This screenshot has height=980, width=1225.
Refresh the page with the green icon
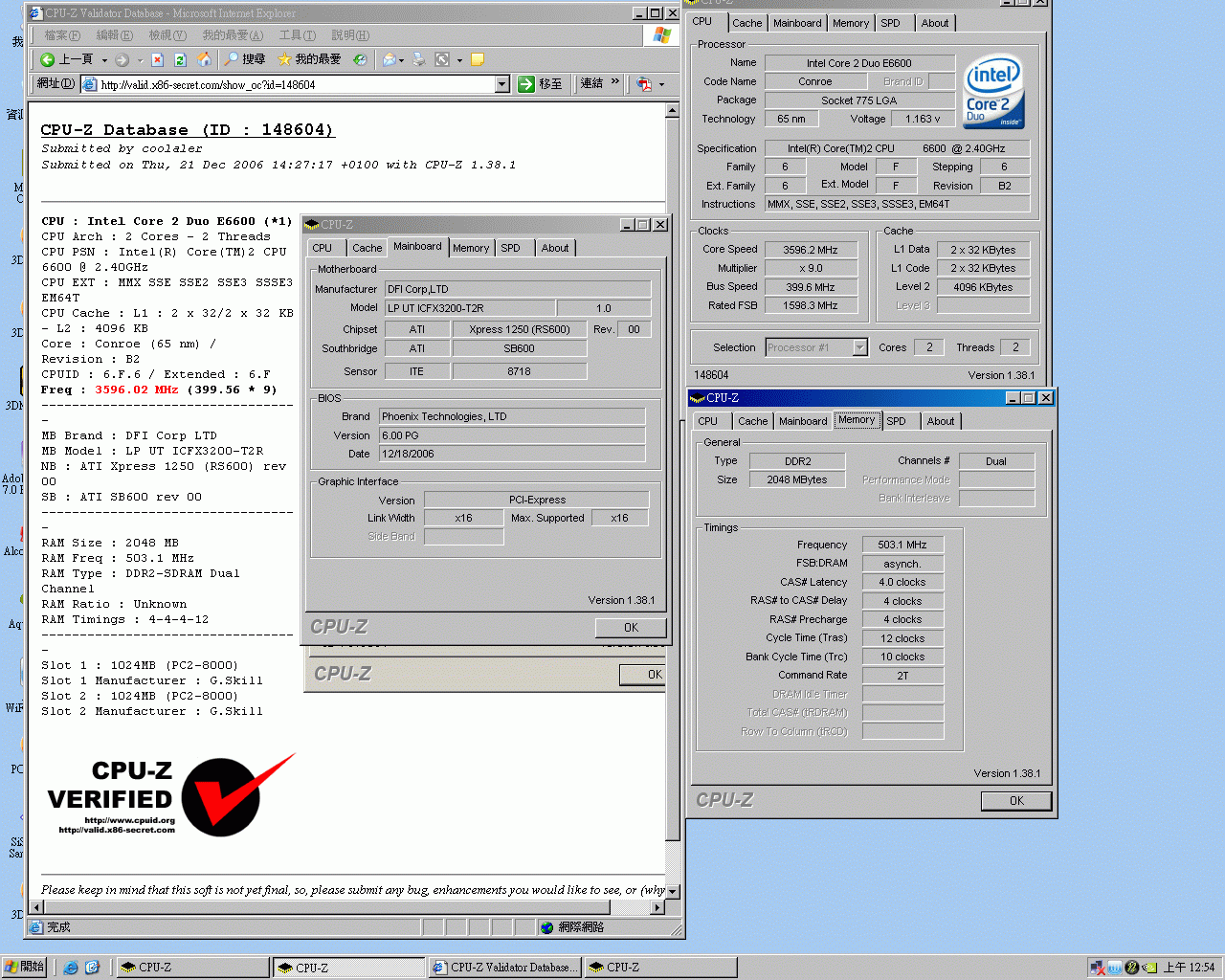coord(180,59)
